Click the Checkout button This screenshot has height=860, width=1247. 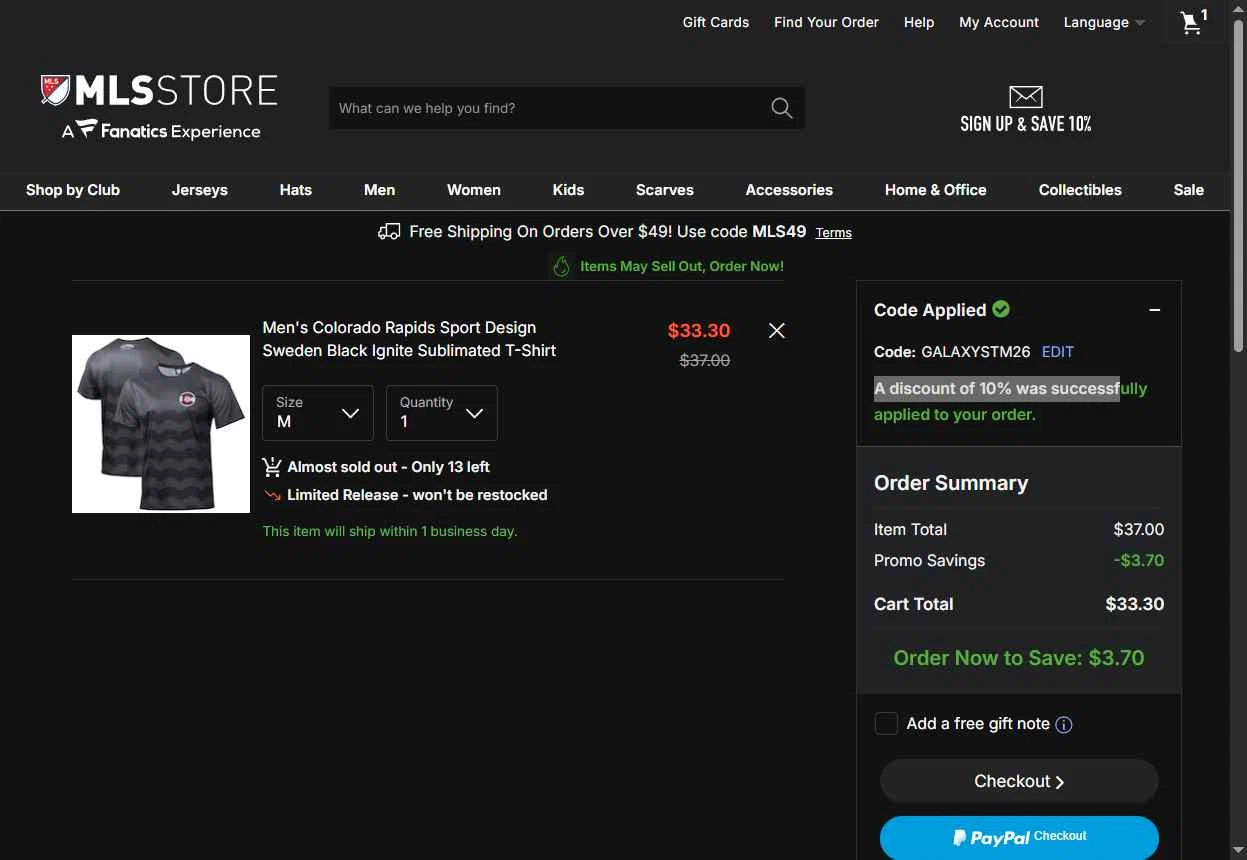pos(1019,781)
